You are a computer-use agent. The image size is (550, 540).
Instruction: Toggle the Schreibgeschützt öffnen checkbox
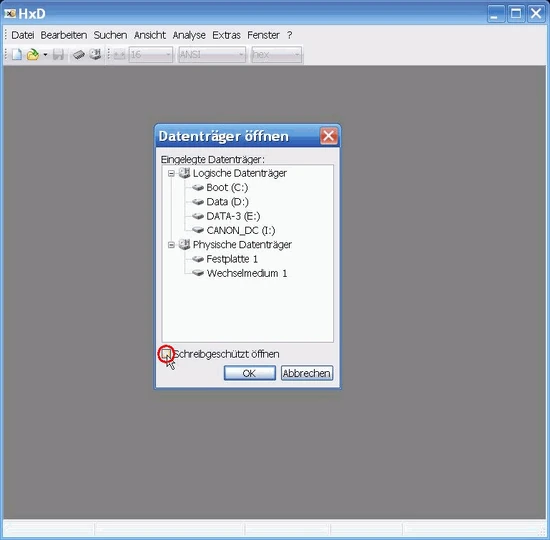click(x=166, y=354)
